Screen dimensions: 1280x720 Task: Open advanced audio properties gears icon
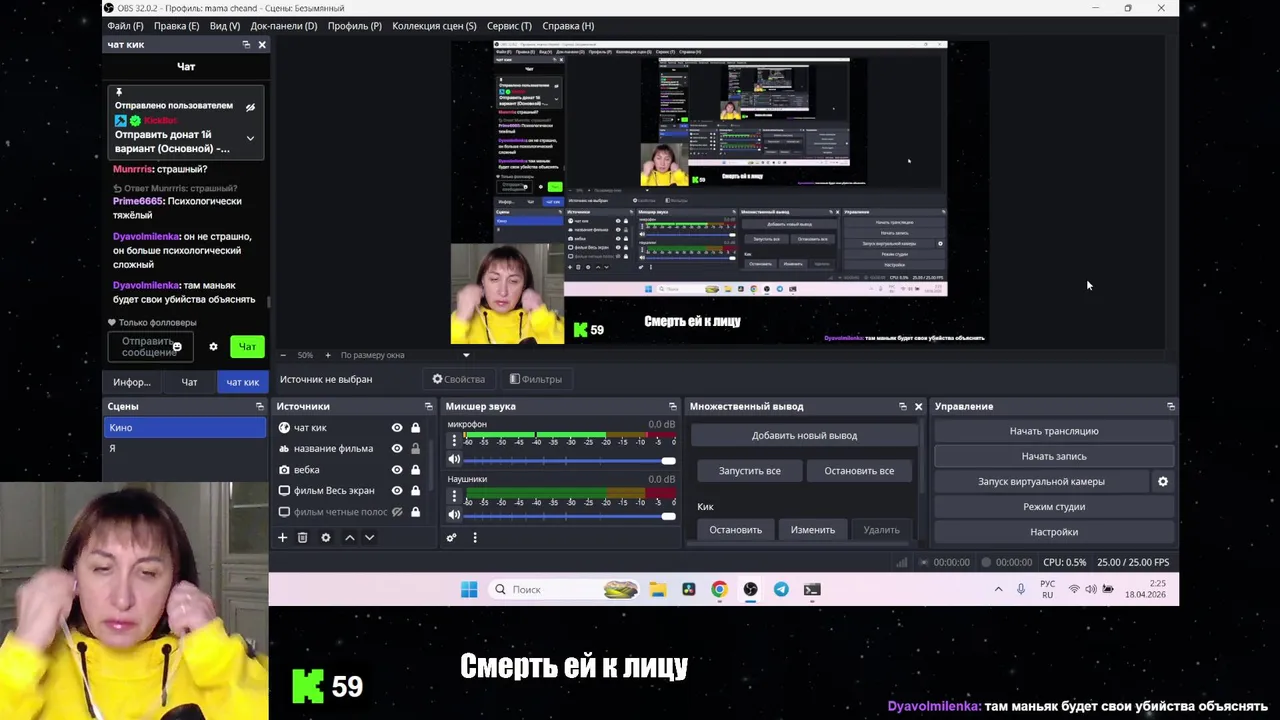(451, 538)
